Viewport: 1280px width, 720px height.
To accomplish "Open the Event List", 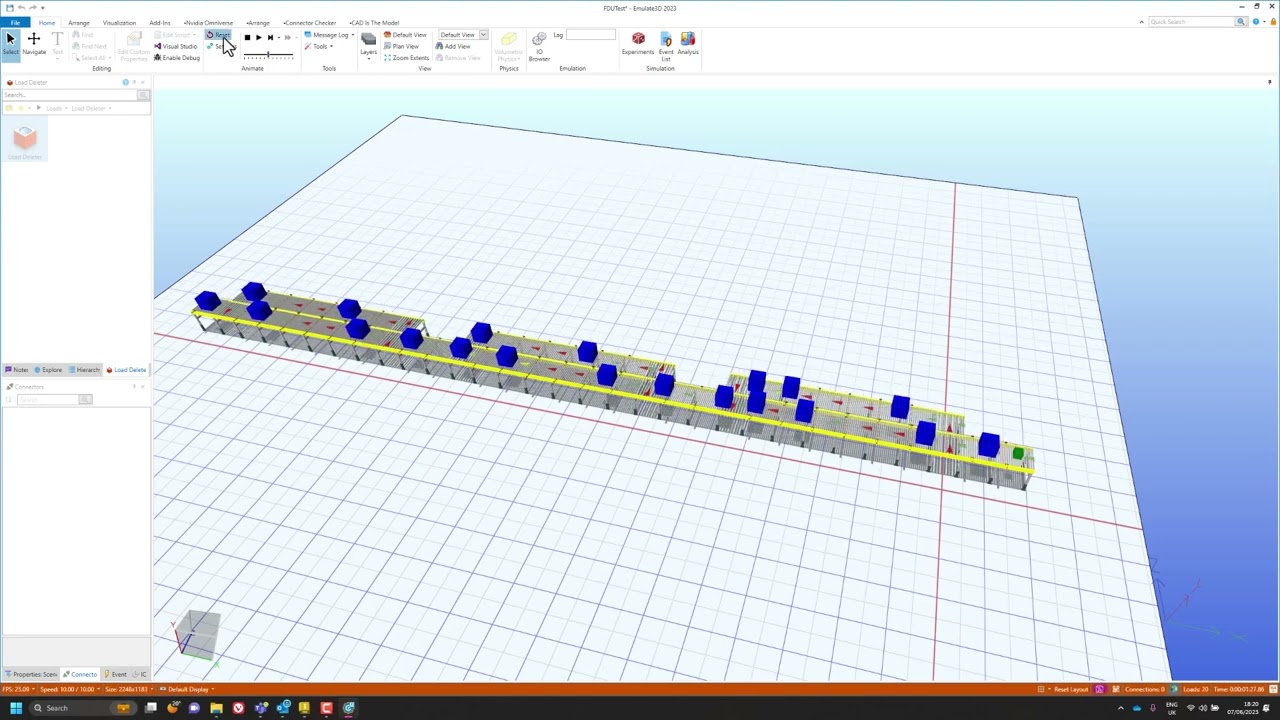I will [x=666, y=46].
